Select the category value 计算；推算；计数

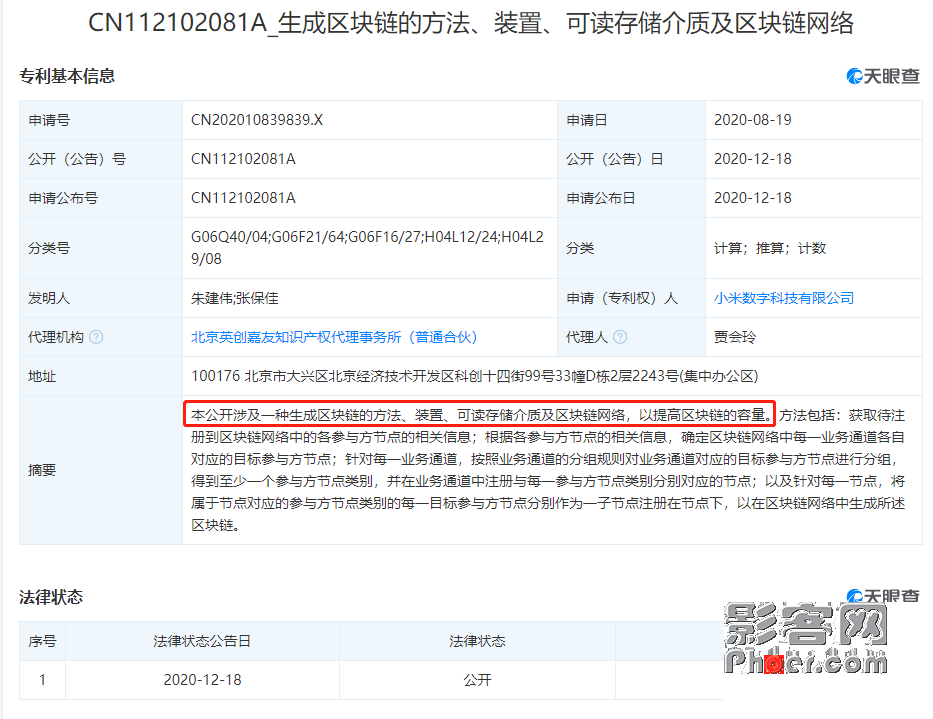coord(770,248)
